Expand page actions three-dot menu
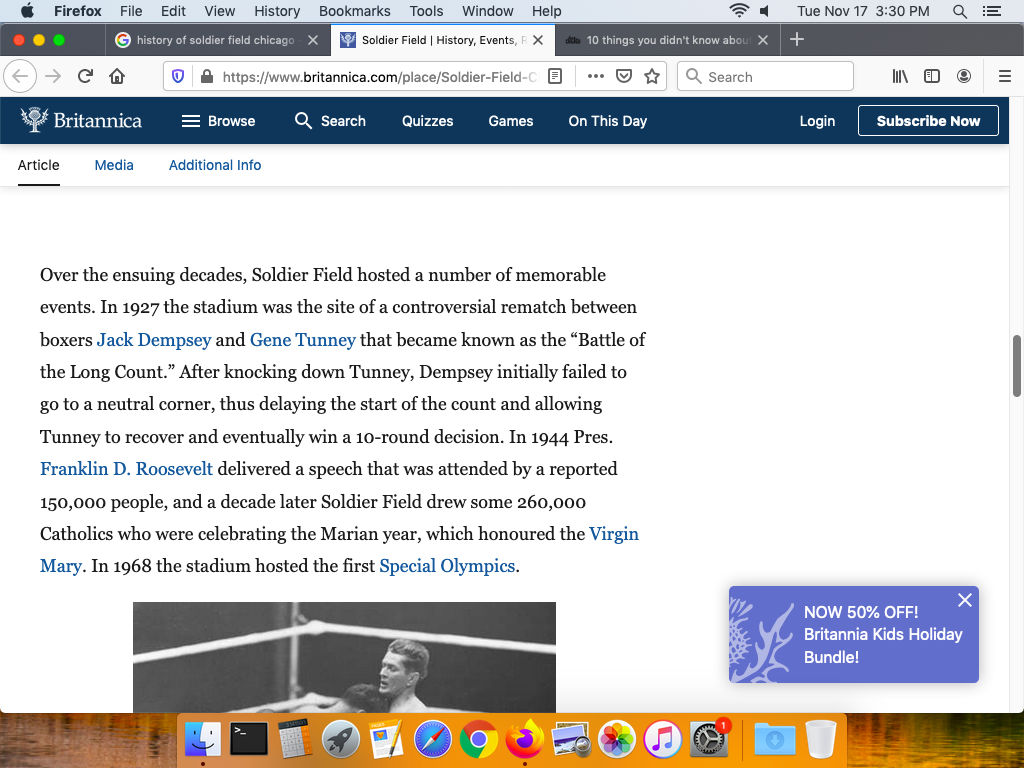Viewport: 1024px width, 768px height. 595,77
